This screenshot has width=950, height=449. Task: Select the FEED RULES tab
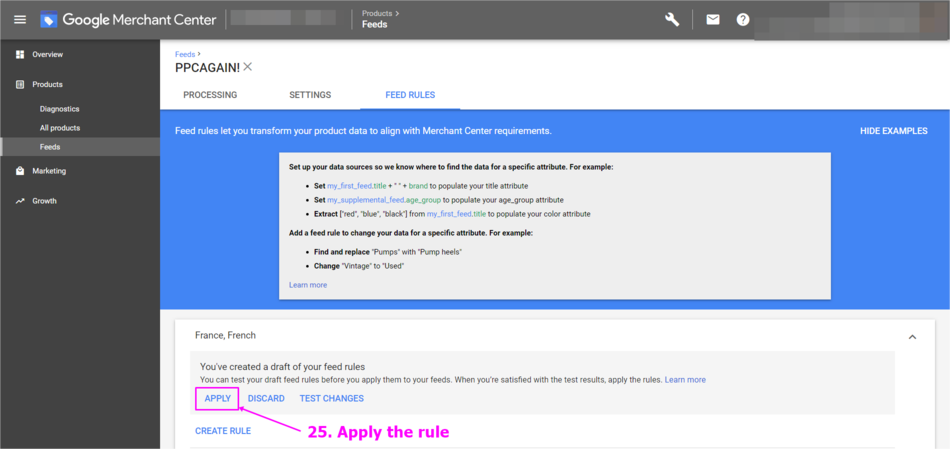[410, 95]
